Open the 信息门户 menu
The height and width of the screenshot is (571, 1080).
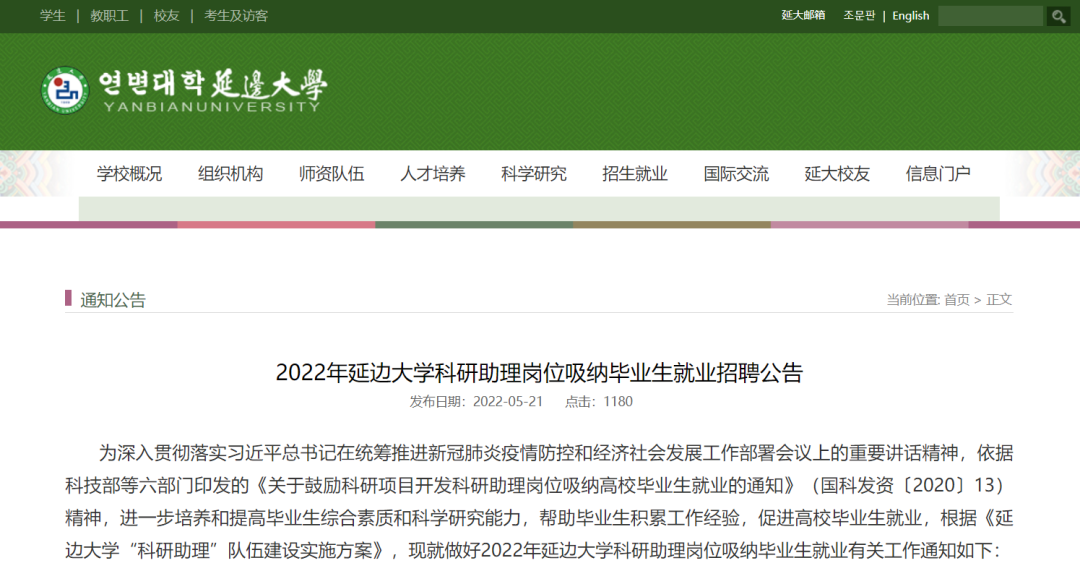coord(938,174)
